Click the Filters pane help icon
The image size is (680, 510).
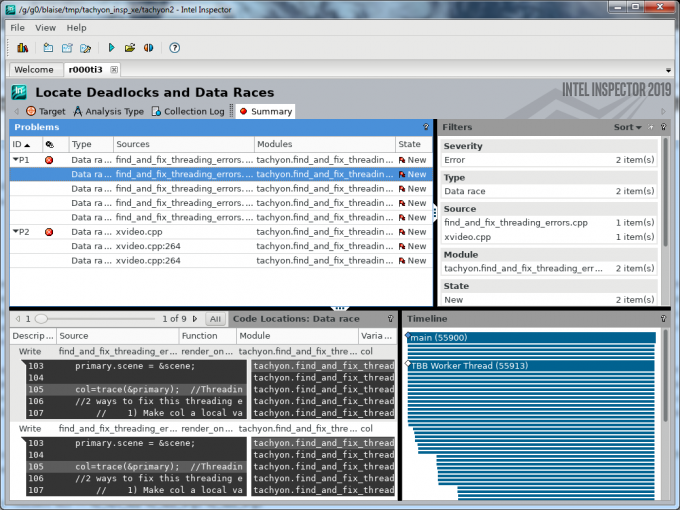pyautogui.click(x=664, y=127)
